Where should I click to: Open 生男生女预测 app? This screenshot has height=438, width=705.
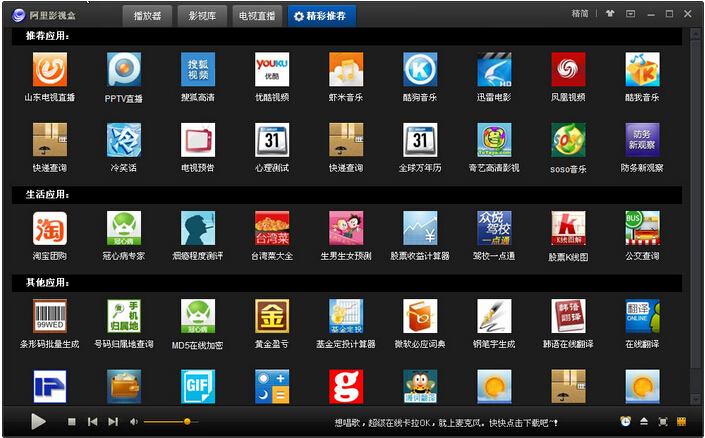tap(346, 228)
